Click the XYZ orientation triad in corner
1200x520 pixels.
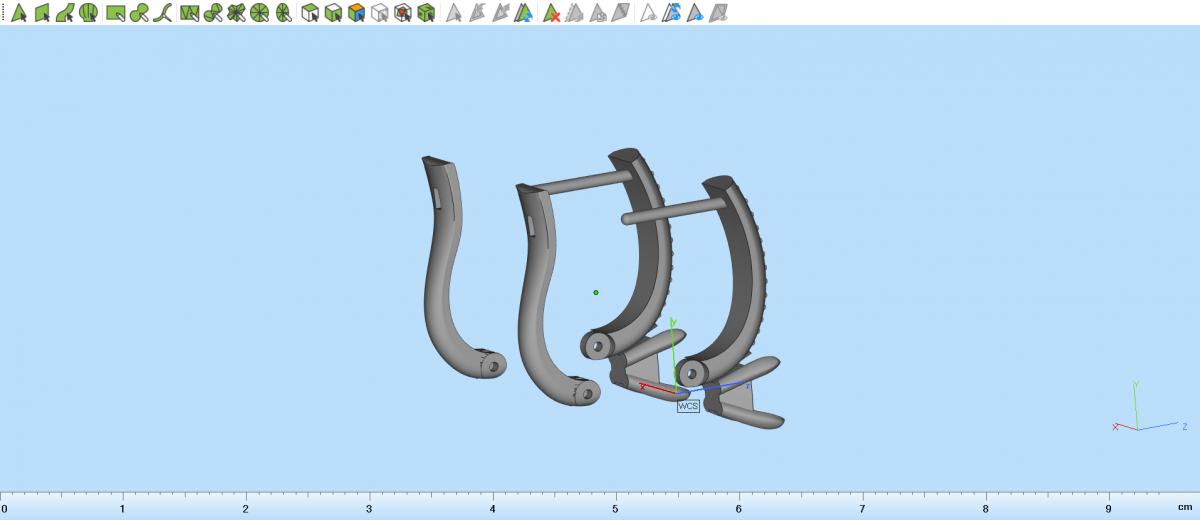pos(1140,420)
